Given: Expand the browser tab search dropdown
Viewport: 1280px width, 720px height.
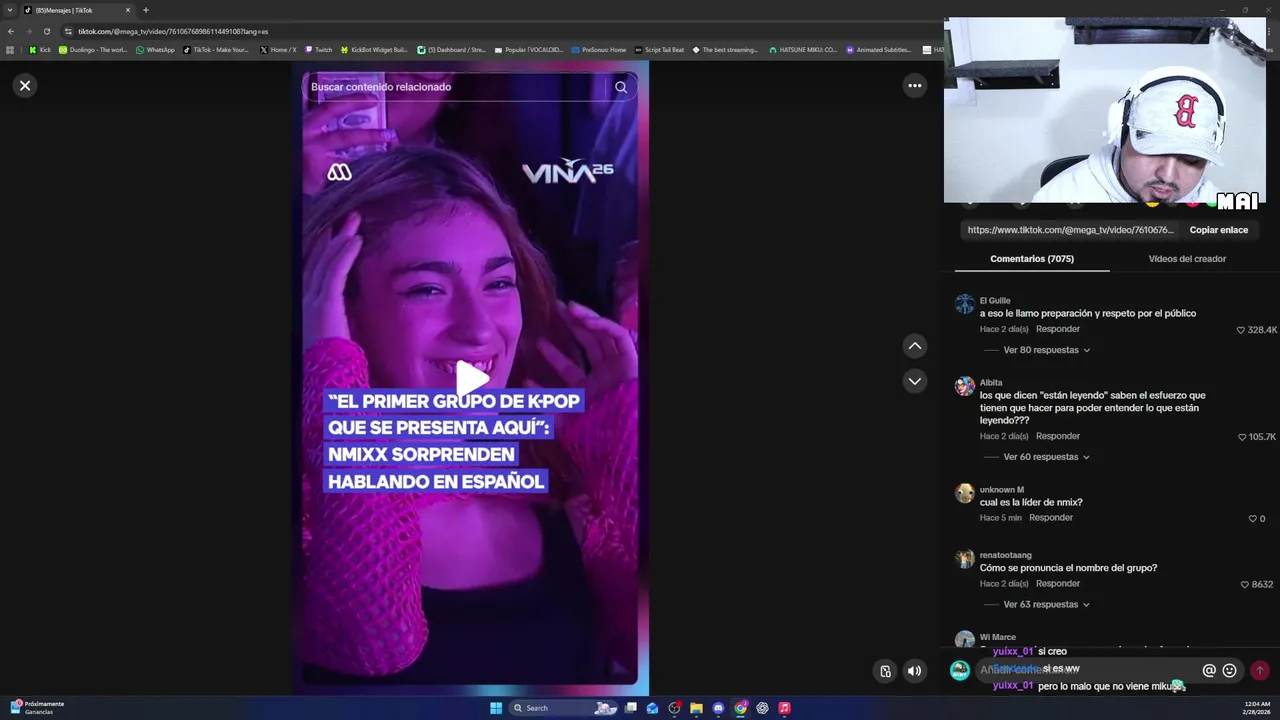Looking at the screenshot, I should click(8, 10).
